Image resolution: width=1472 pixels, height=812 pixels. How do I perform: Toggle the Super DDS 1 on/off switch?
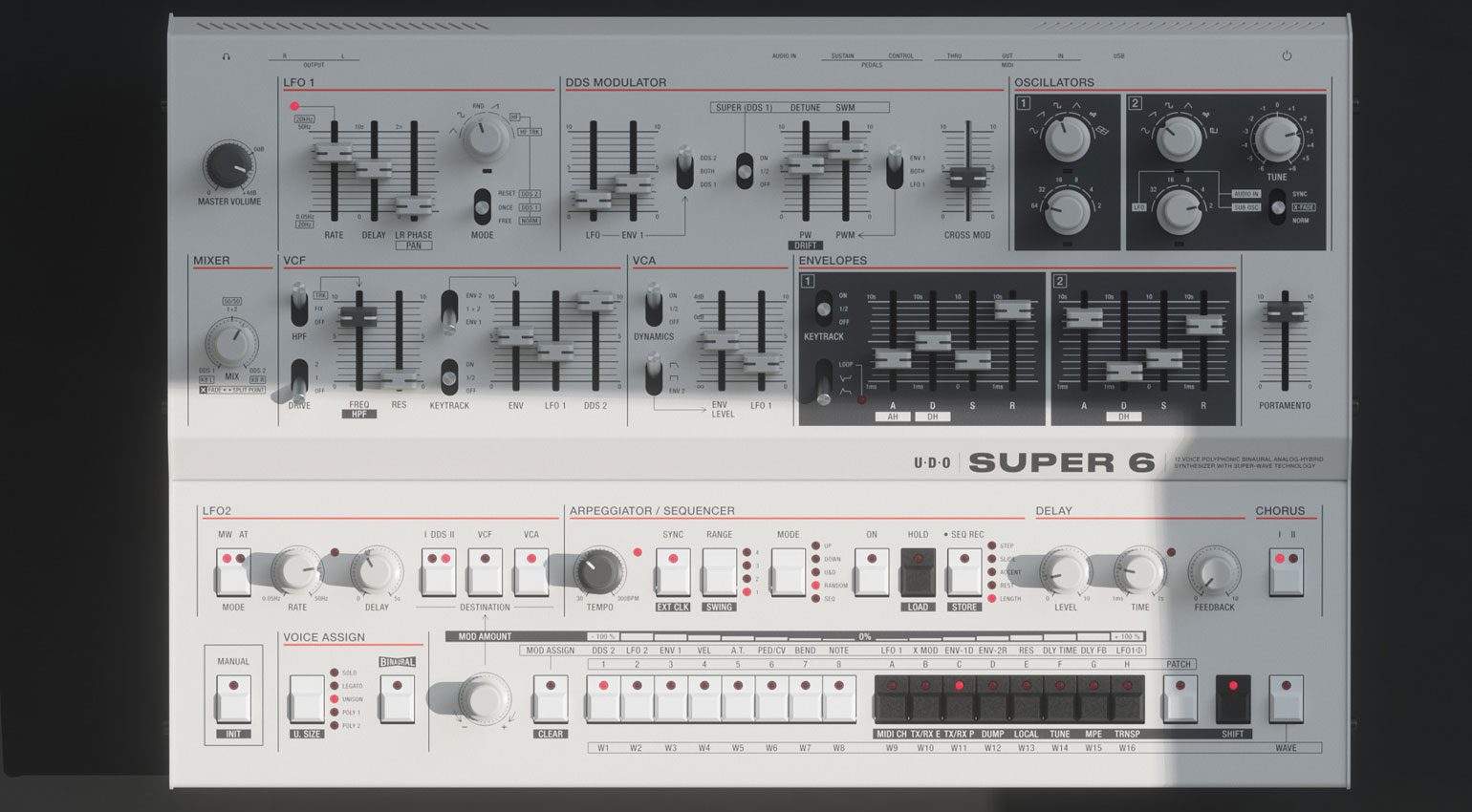(x=745, y=171)
